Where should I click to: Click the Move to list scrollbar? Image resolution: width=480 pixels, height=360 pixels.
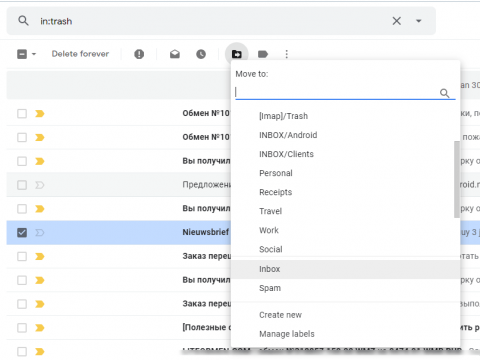coord(457,179)
